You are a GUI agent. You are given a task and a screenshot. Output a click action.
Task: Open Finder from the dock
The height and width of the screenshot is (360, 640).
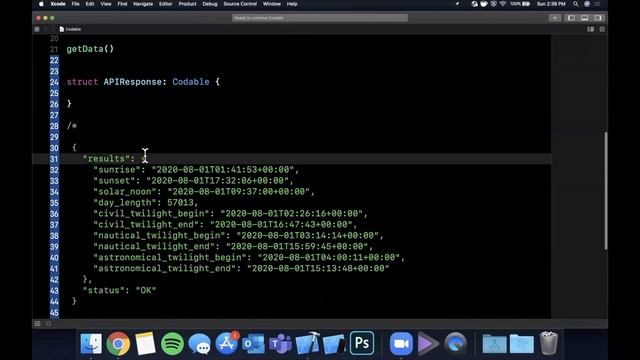(x=91, y=344)
